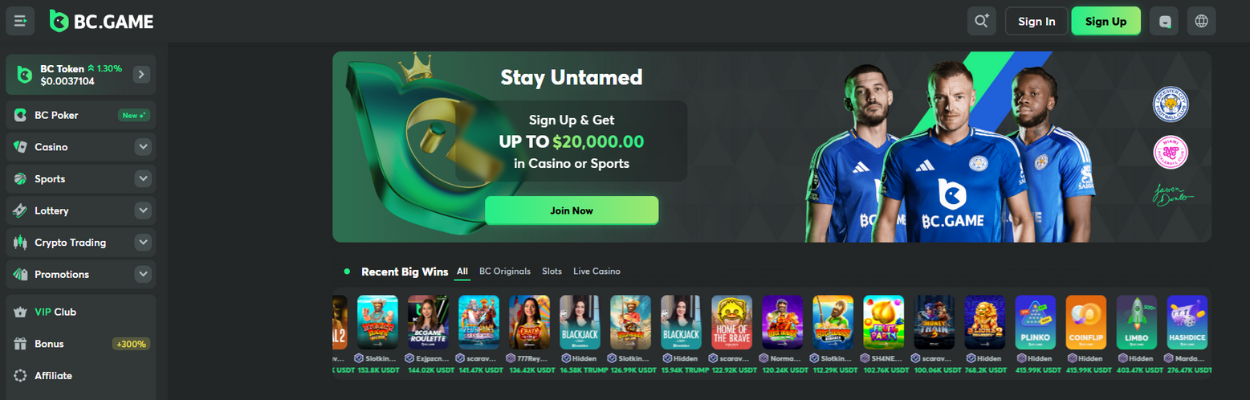Image resolution: width=1250 pixels, height=400 pixels.
Task: Expand the BC Token price arrow
Action: coord(141,74)
